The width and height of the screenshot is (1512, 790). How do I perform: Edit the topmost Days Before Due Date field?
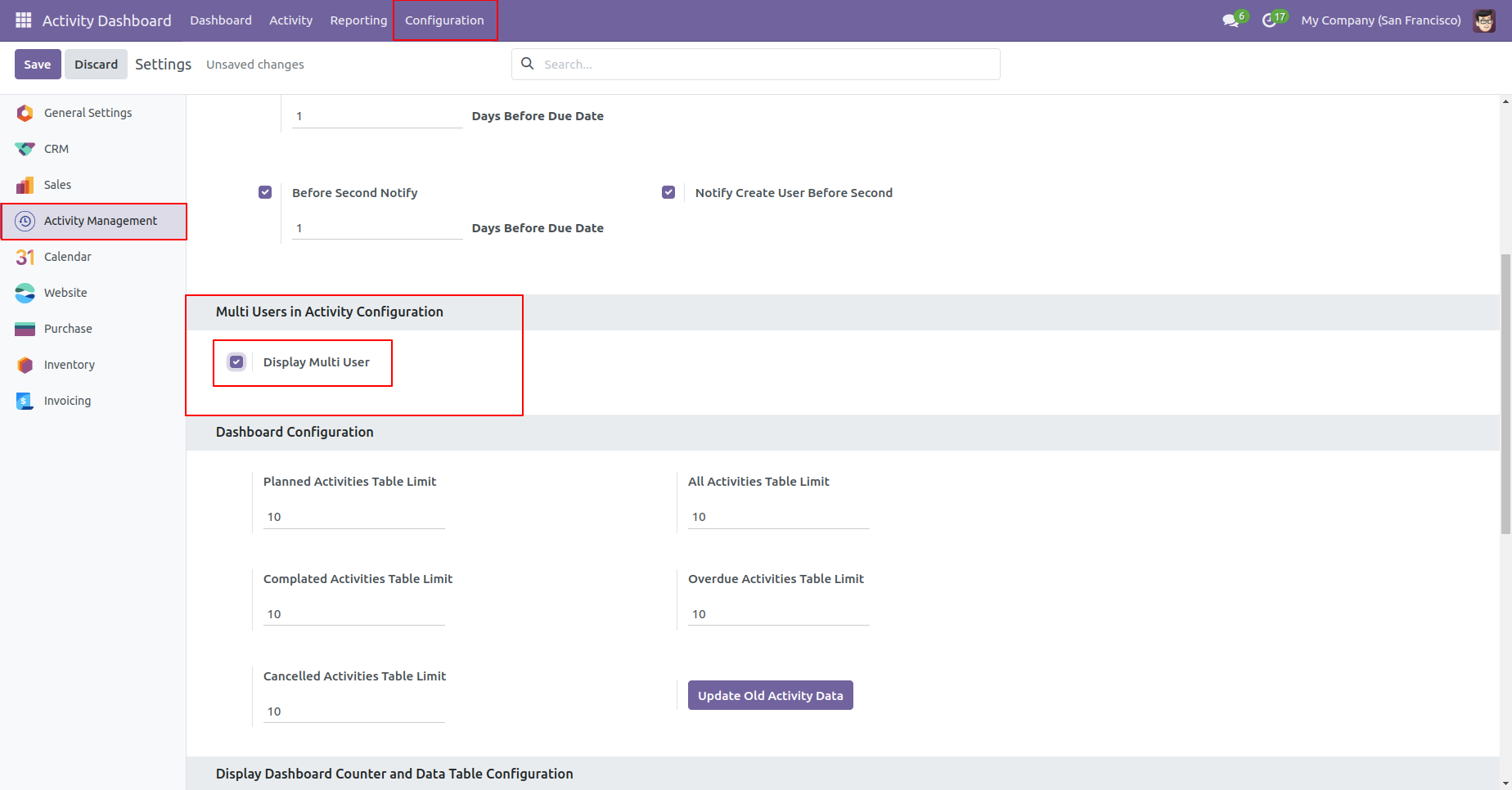(377, 116)
